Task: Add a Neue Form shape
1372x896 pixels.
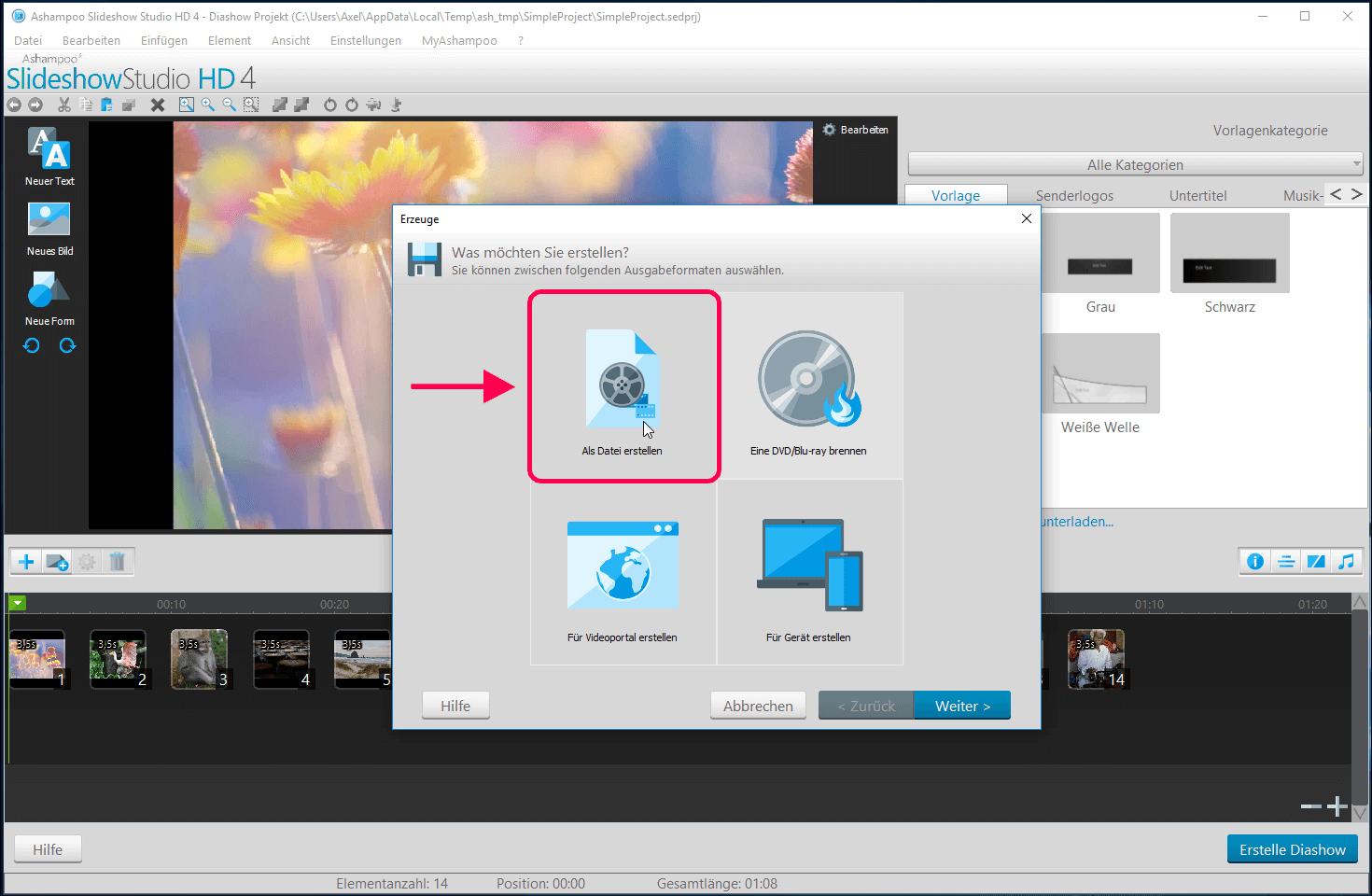Action: (49, 299)
